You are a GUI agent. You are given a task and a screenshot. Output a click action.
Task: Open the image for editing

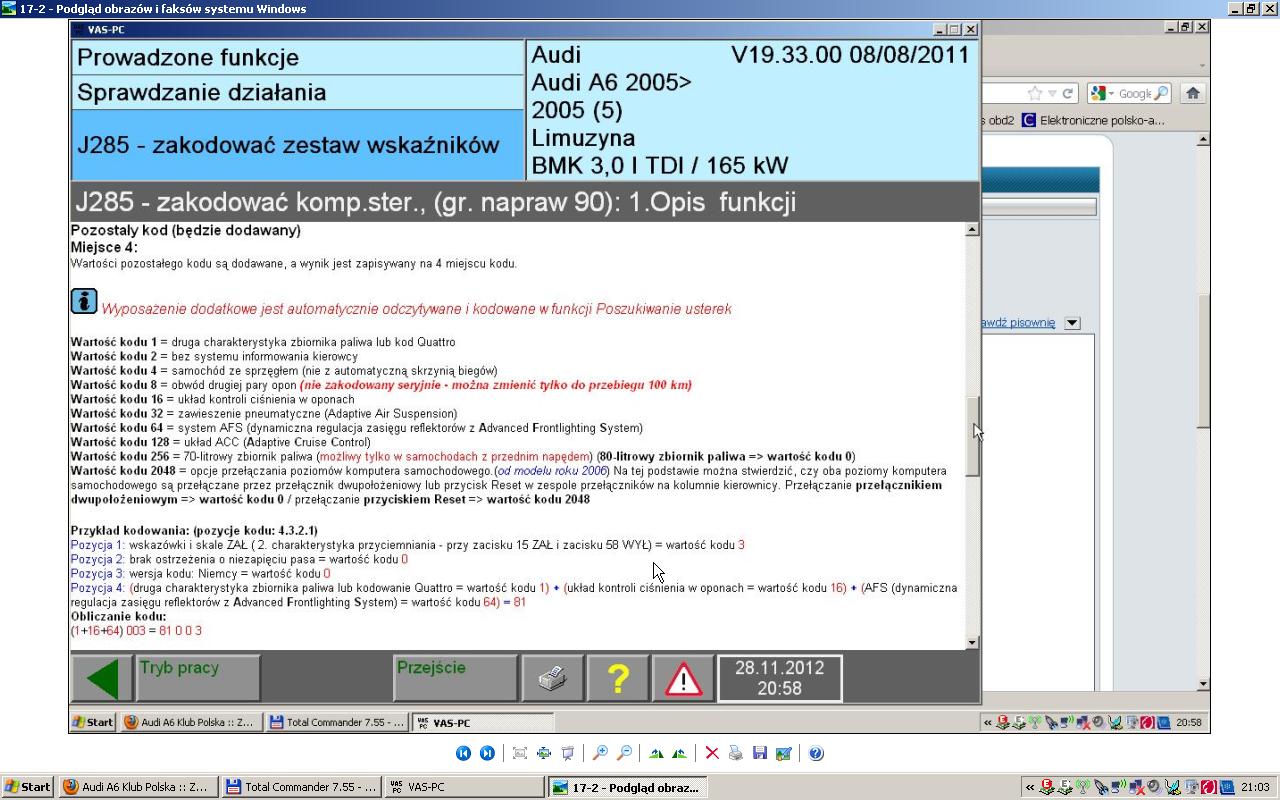pyautogui.click(x=784, y=753)
